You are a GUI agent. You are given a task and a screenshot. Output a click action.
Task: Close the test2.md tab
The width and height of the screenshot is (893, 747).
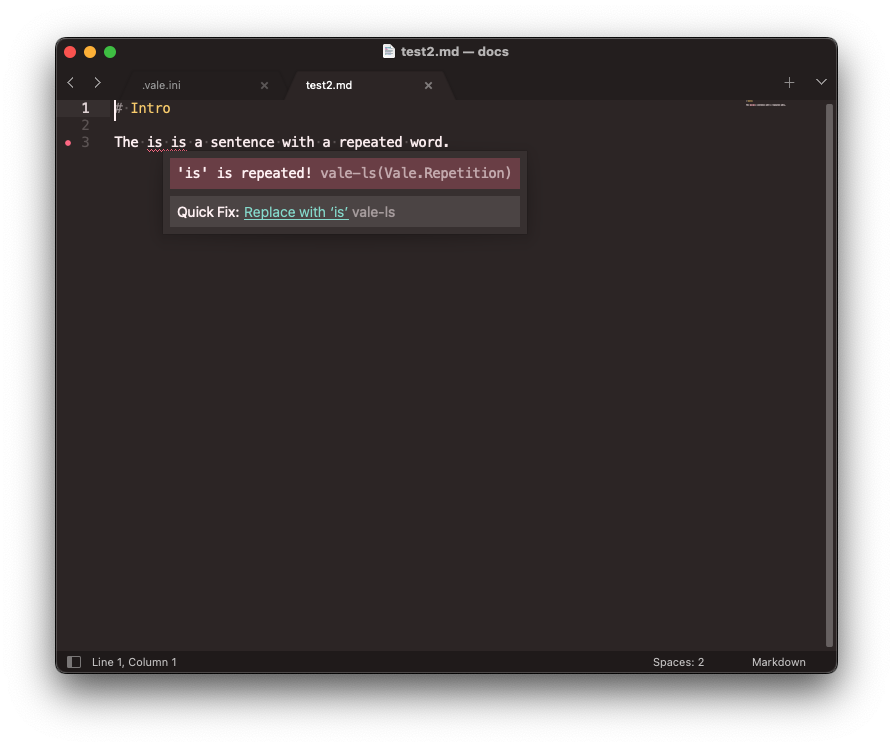click(428, 86)
